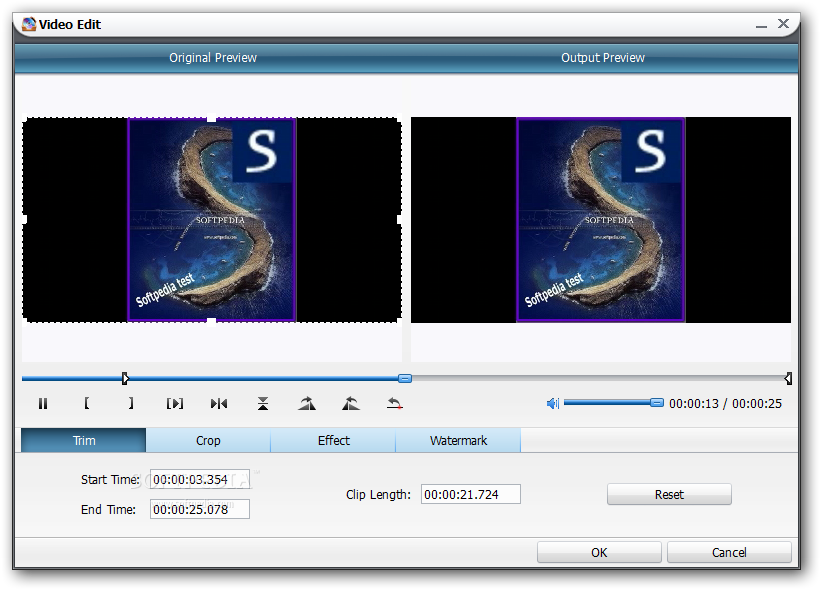This screenshot has width=821, height=590.
Task: Flip video horizontally
Action: coord(219,404)
